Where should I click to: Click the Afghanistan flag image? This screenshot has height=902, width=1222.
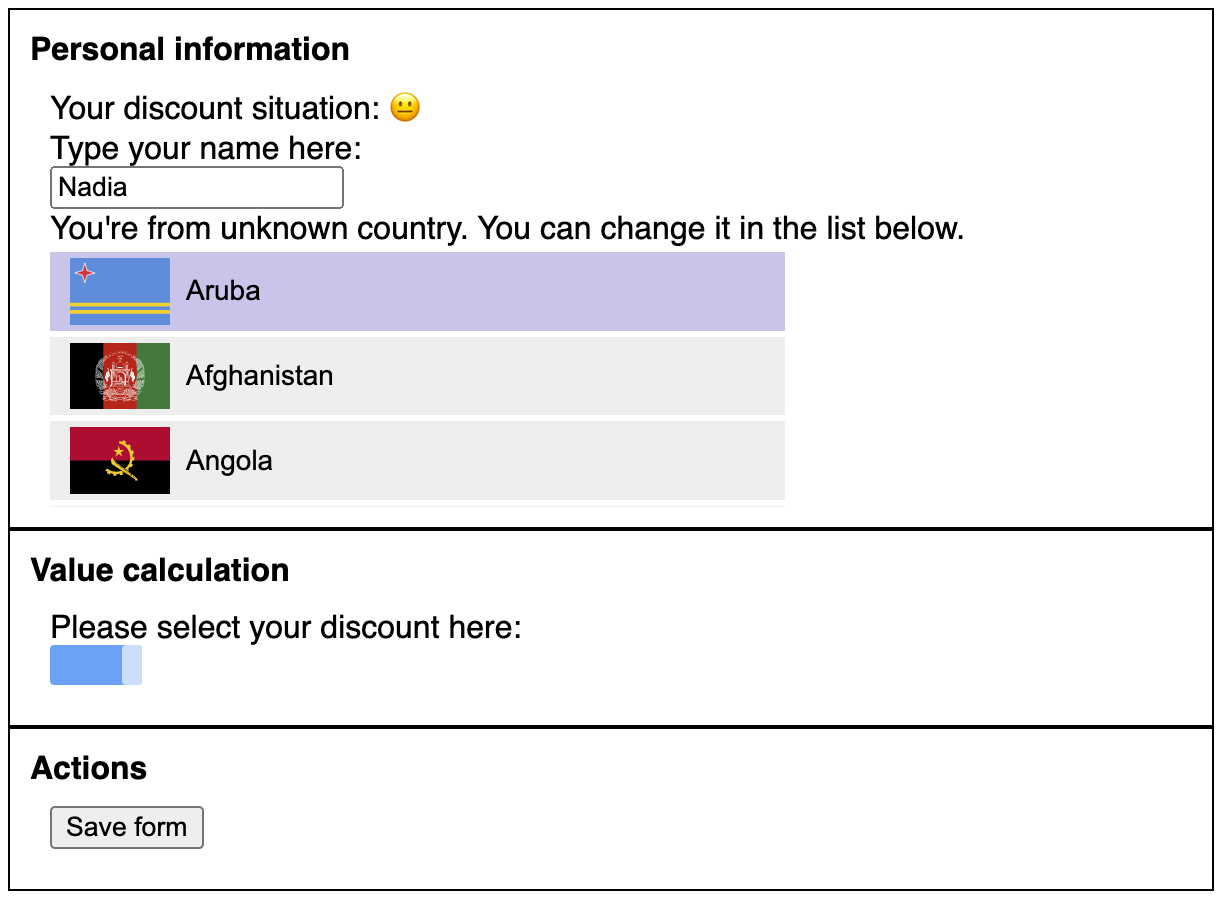pyautogui.click(x=120, y=376)
